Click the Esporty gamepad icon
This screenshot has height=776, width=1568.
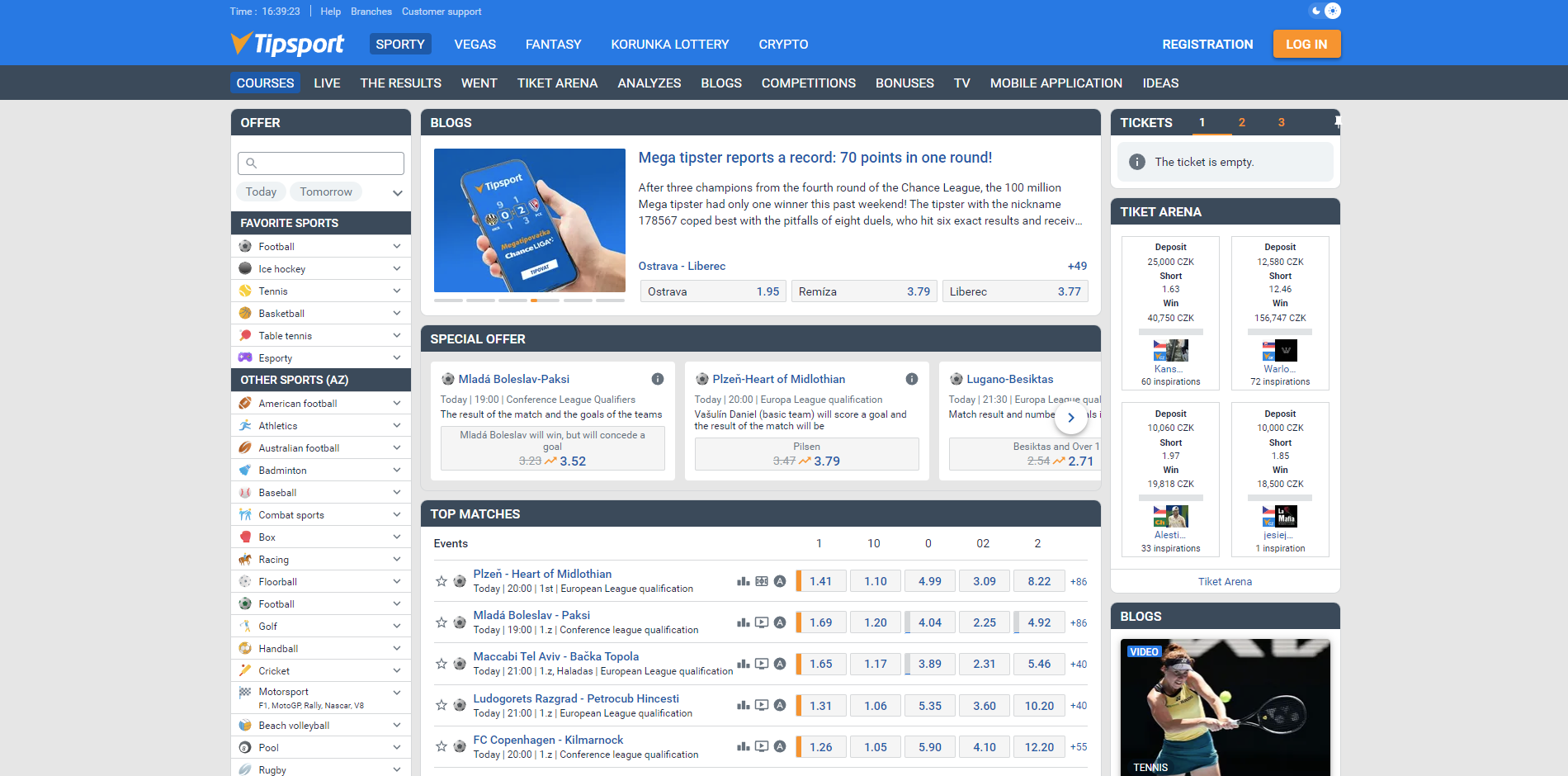click(245, 357)
